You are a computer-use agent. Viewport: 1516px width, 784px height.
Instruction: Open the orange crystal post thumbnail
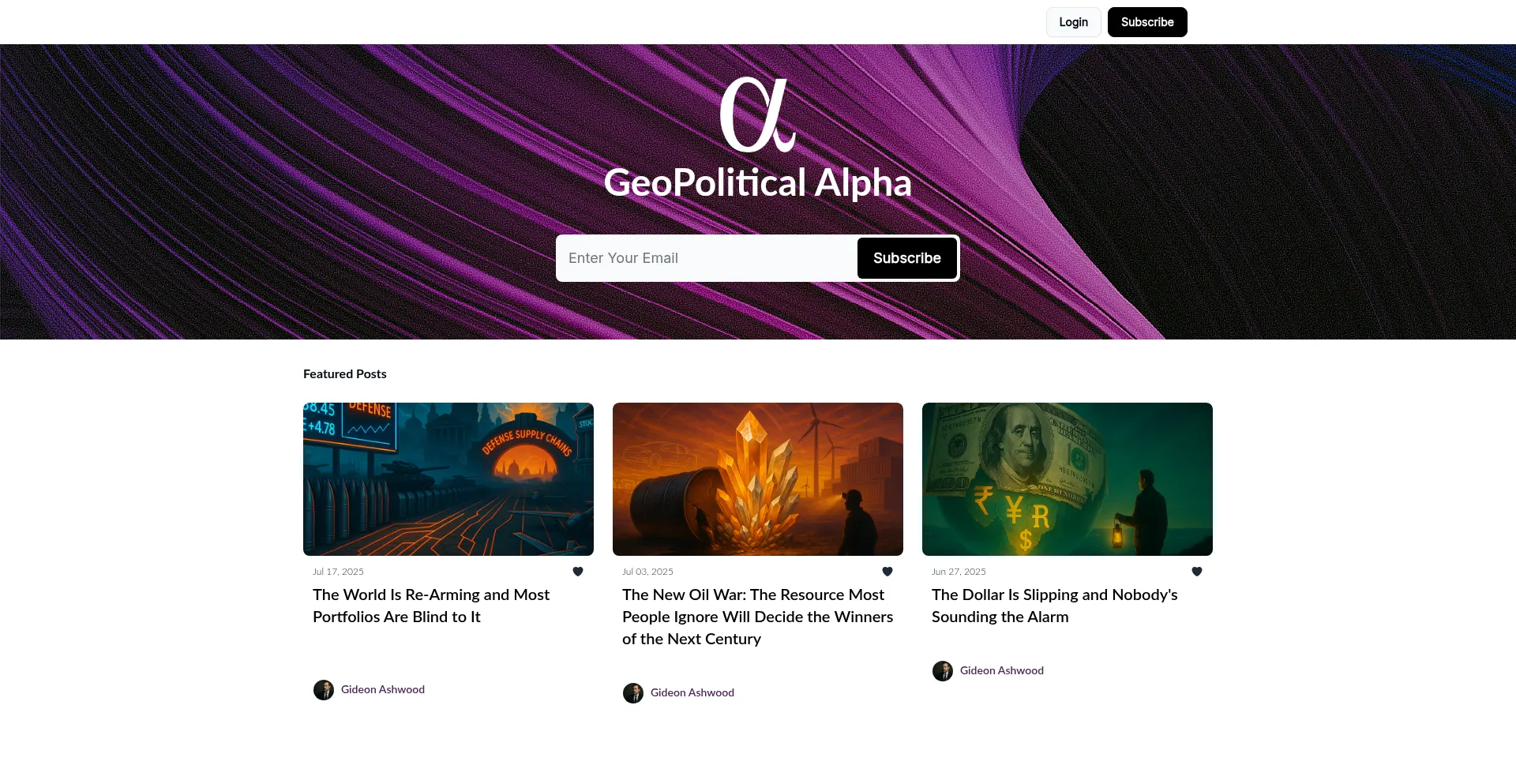[x=758, y=479]
